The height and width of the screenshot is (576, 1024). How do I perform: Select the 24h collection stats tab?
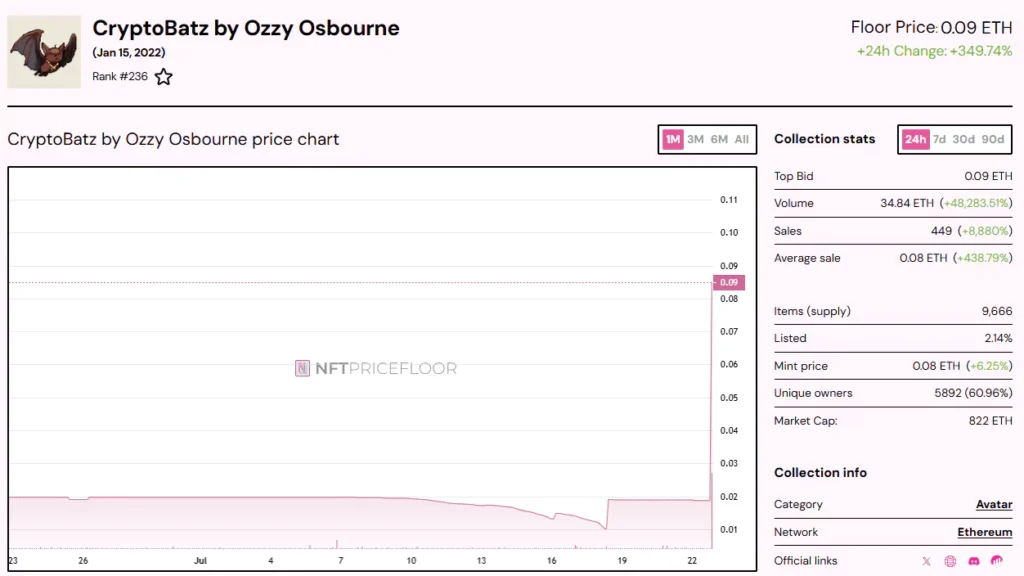click(x=915, y=139)
